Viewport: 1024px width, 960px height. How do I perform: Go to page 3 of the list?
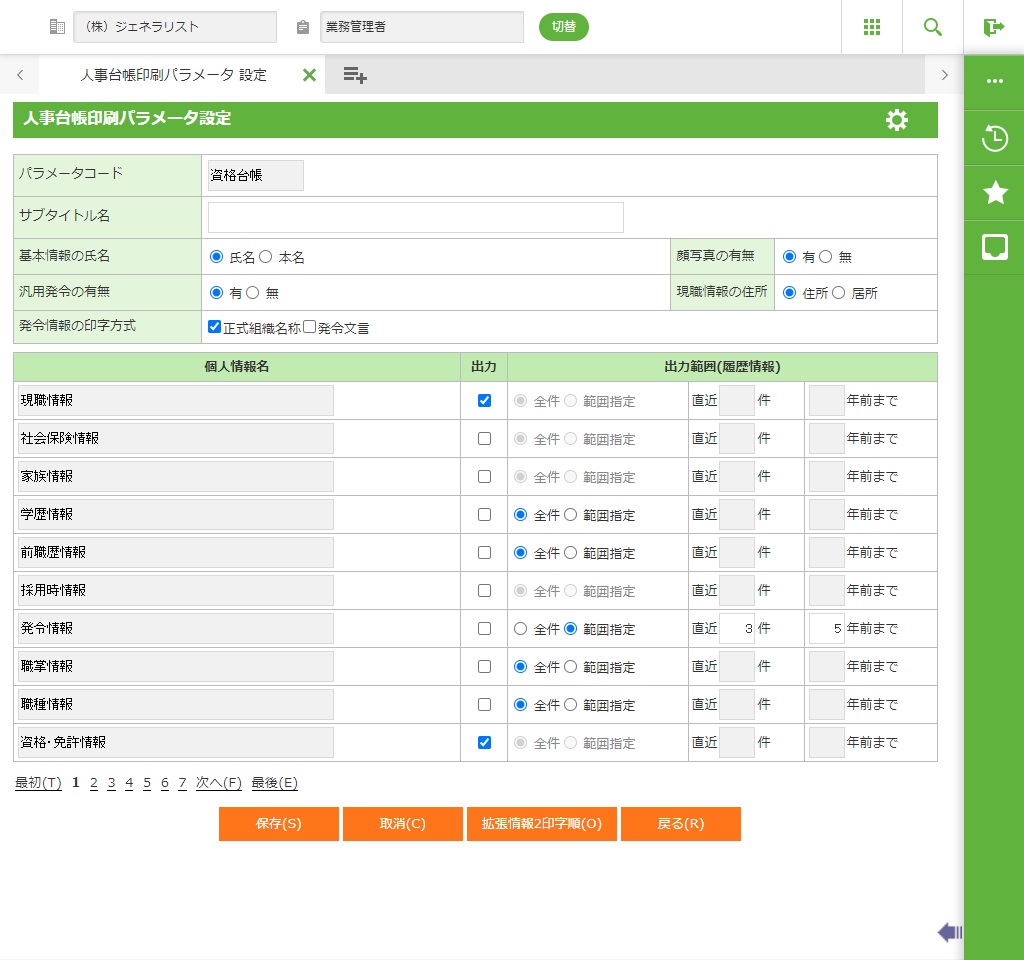point(112,783)
